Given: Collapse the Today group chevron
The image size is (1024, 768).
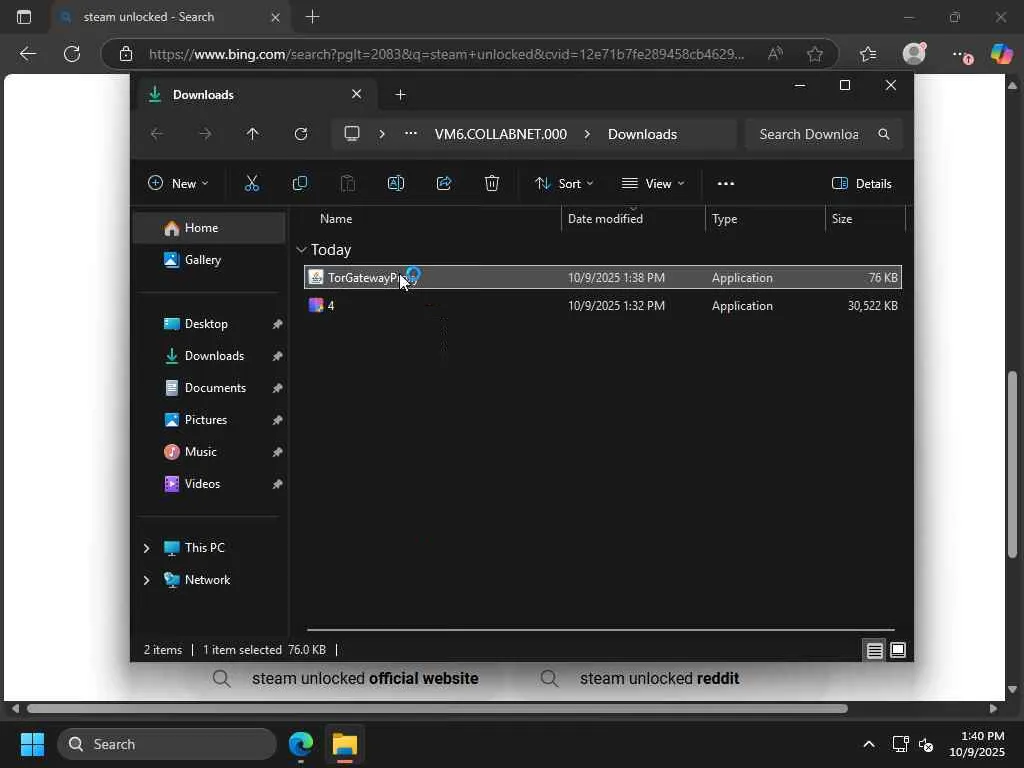Looking at the screenshot, I should tap(301, 249).
